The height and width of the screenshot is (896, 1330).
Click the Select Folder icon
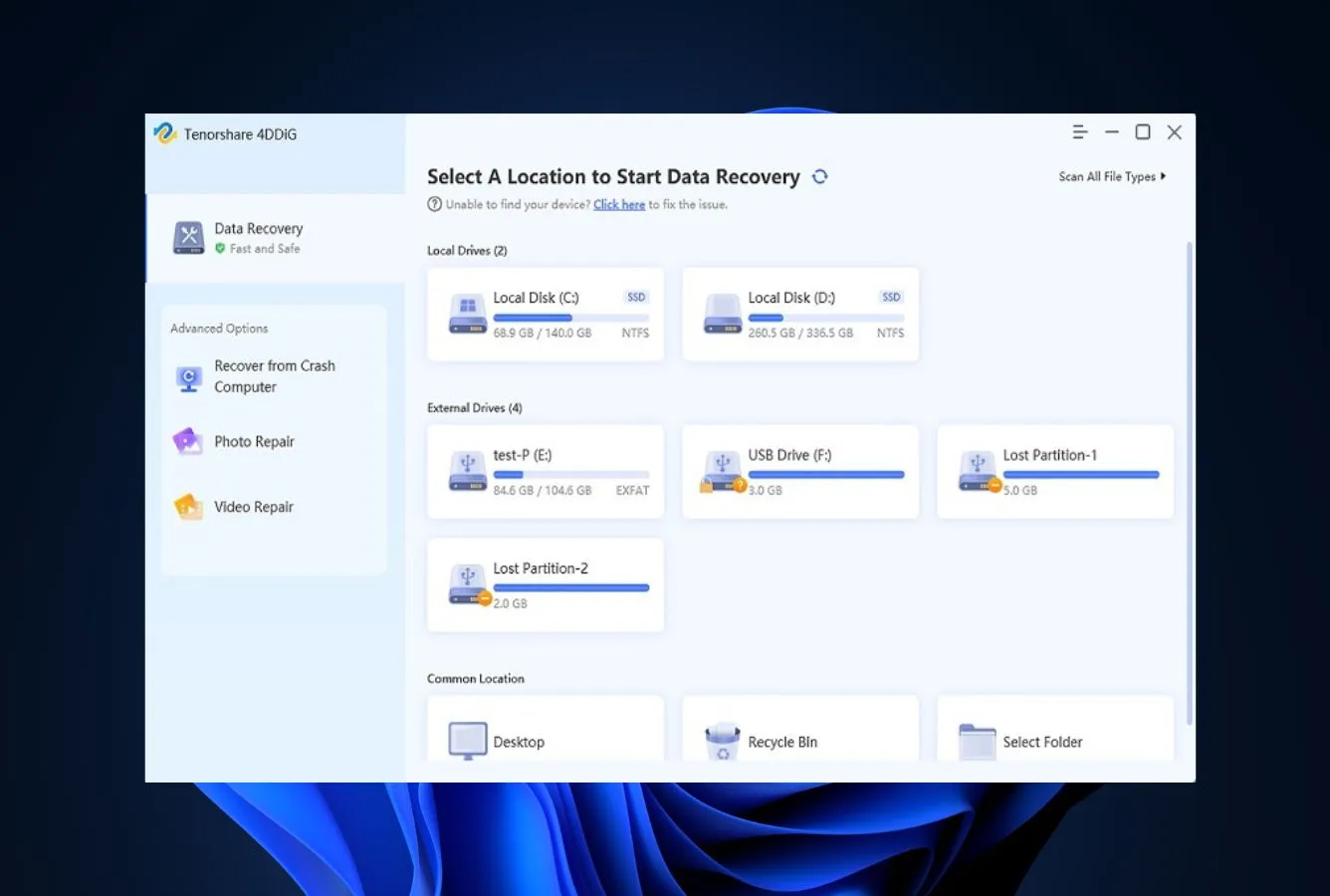(978, 742)
